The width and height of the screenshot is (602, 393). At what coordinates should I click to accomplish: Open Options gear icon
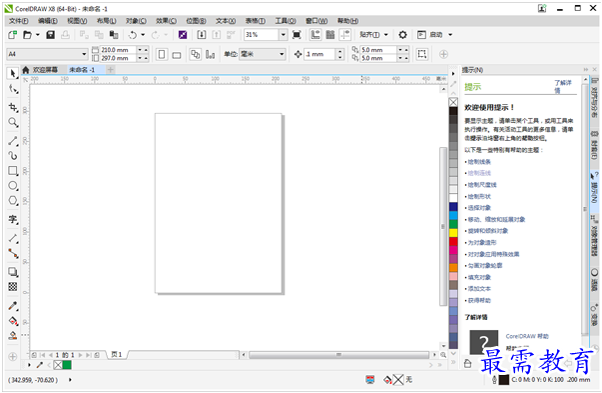pos(402,35)
